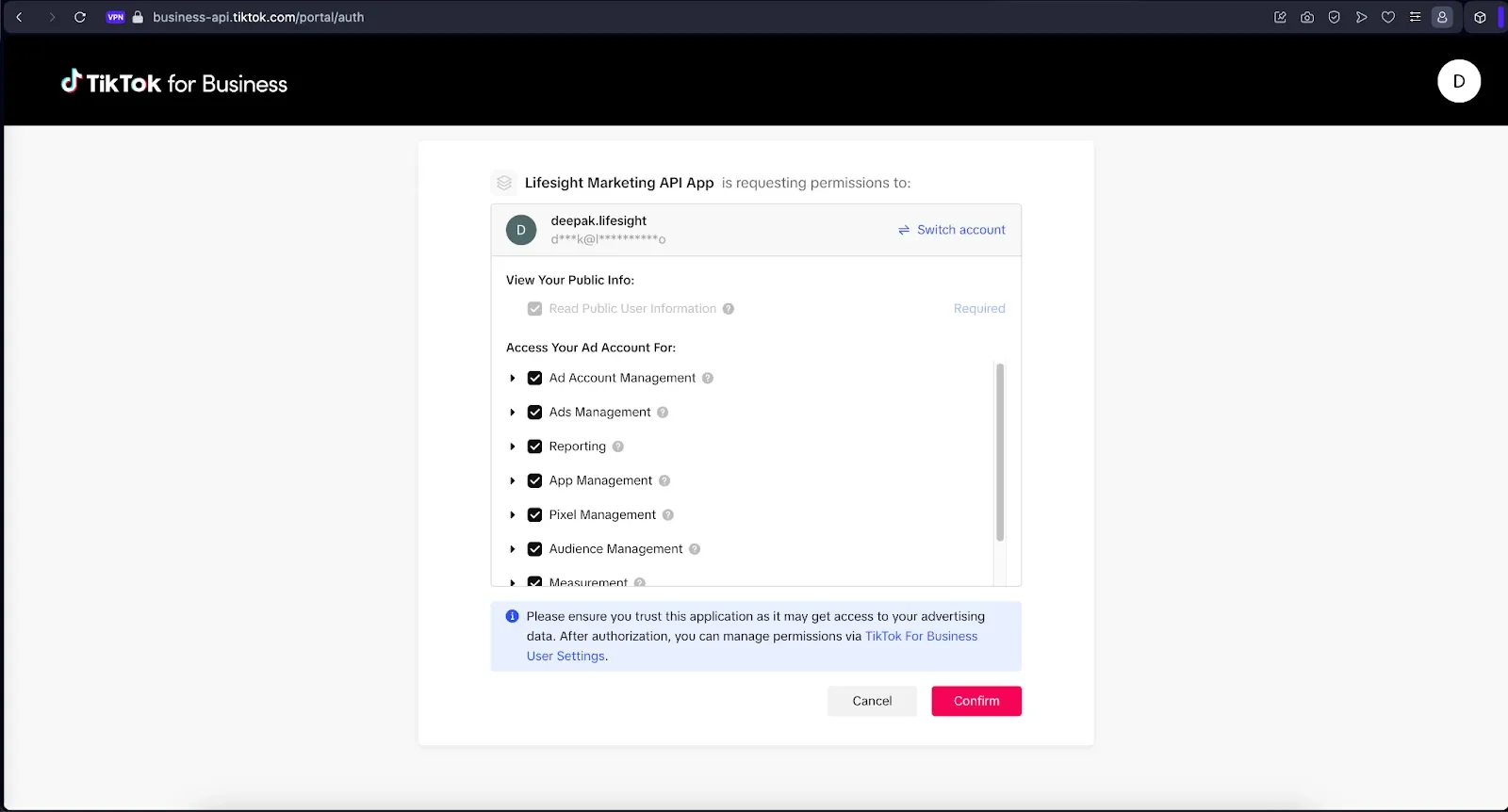Viewport: 1508px width, 812px height.
Task: Reload the page with refresh icon
Action: point(80,17)
